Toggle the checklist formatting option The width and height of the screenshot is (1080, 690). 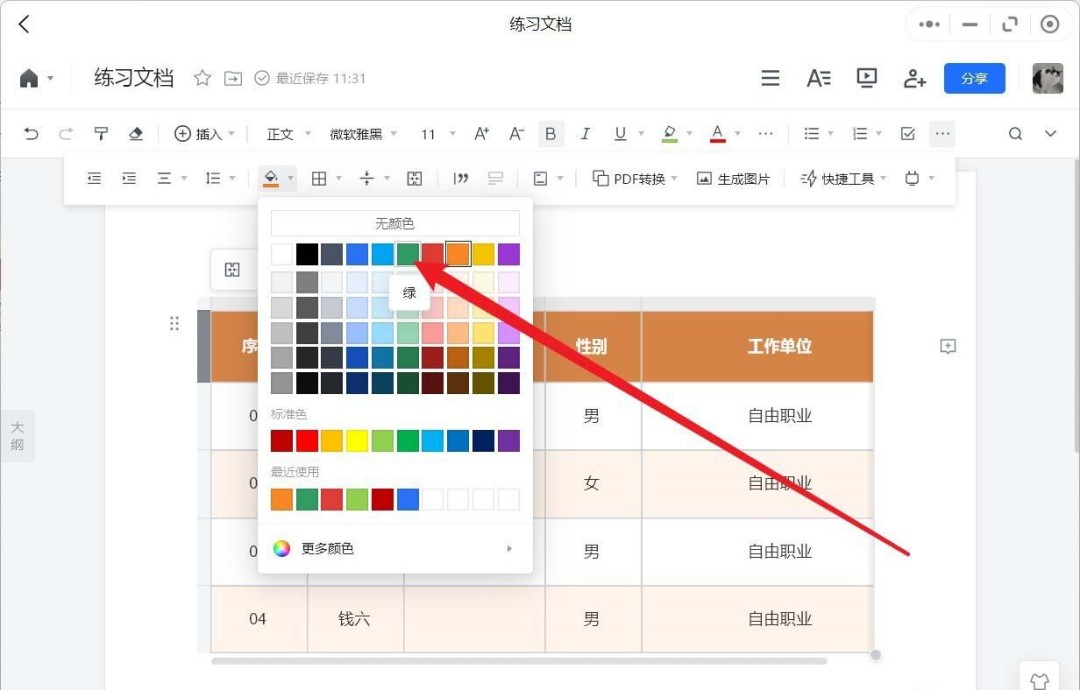pyautogui.click(x=907, y=133)
